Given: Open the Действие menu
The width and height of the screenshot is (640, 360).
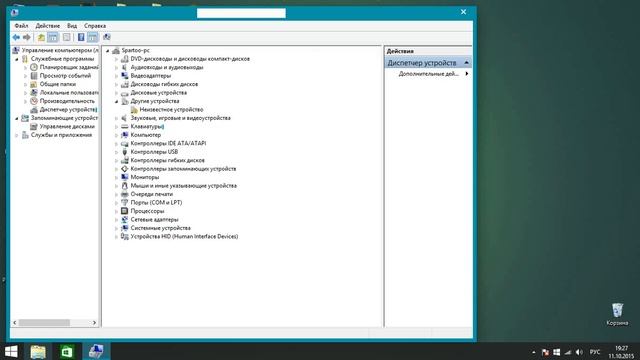Looking at the screenshot, I should tap(47, 26).
